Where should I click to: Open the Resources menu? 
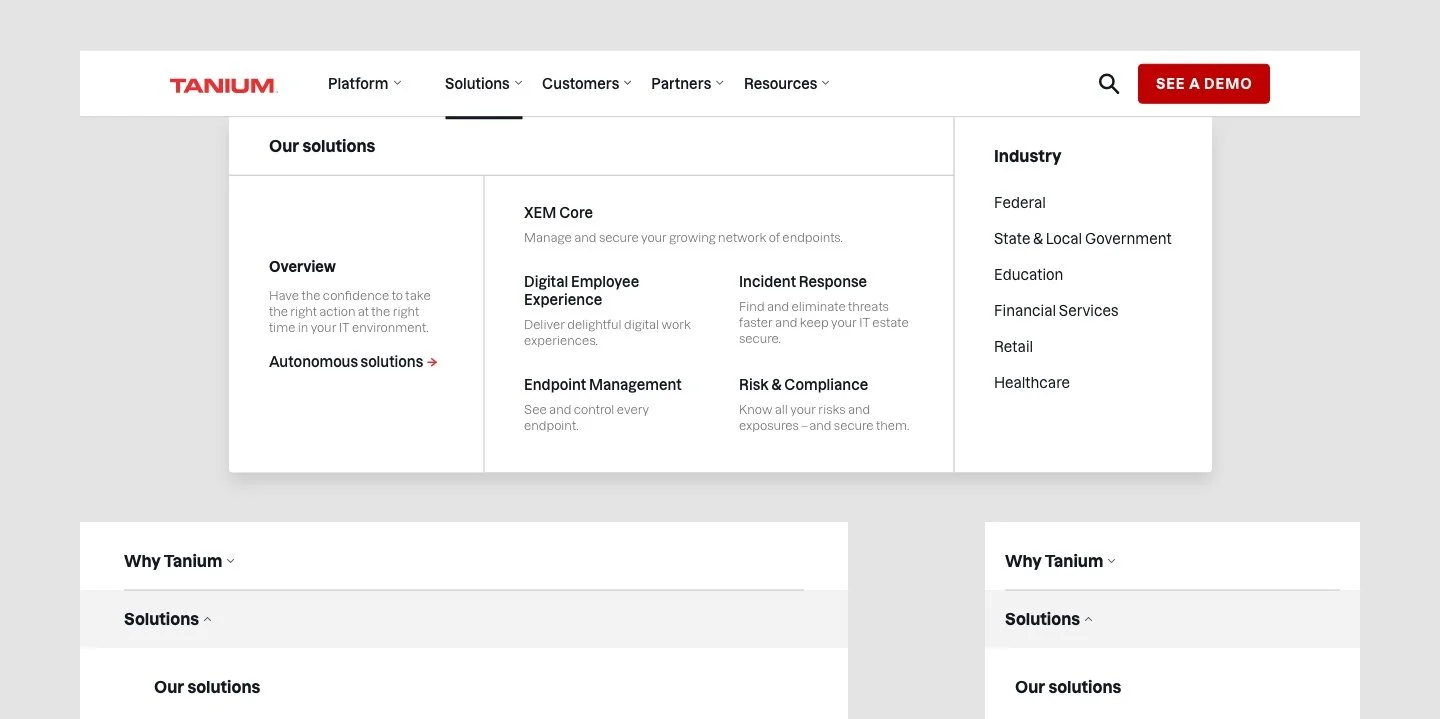787,84
